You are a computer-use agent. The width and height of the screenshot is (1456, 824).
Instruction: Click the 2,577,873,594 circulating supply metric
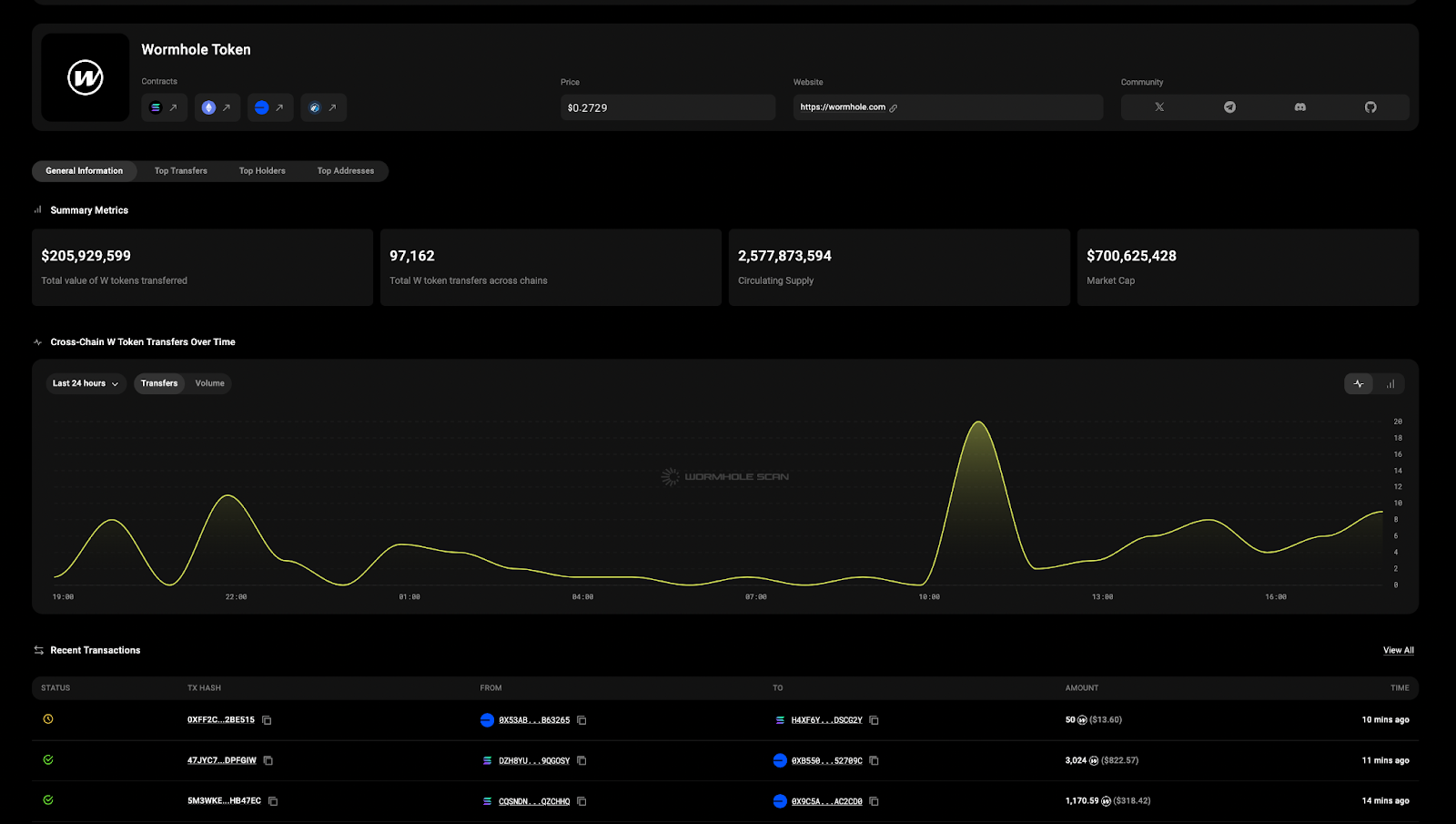pyautogui.click(x=899, y=268)
